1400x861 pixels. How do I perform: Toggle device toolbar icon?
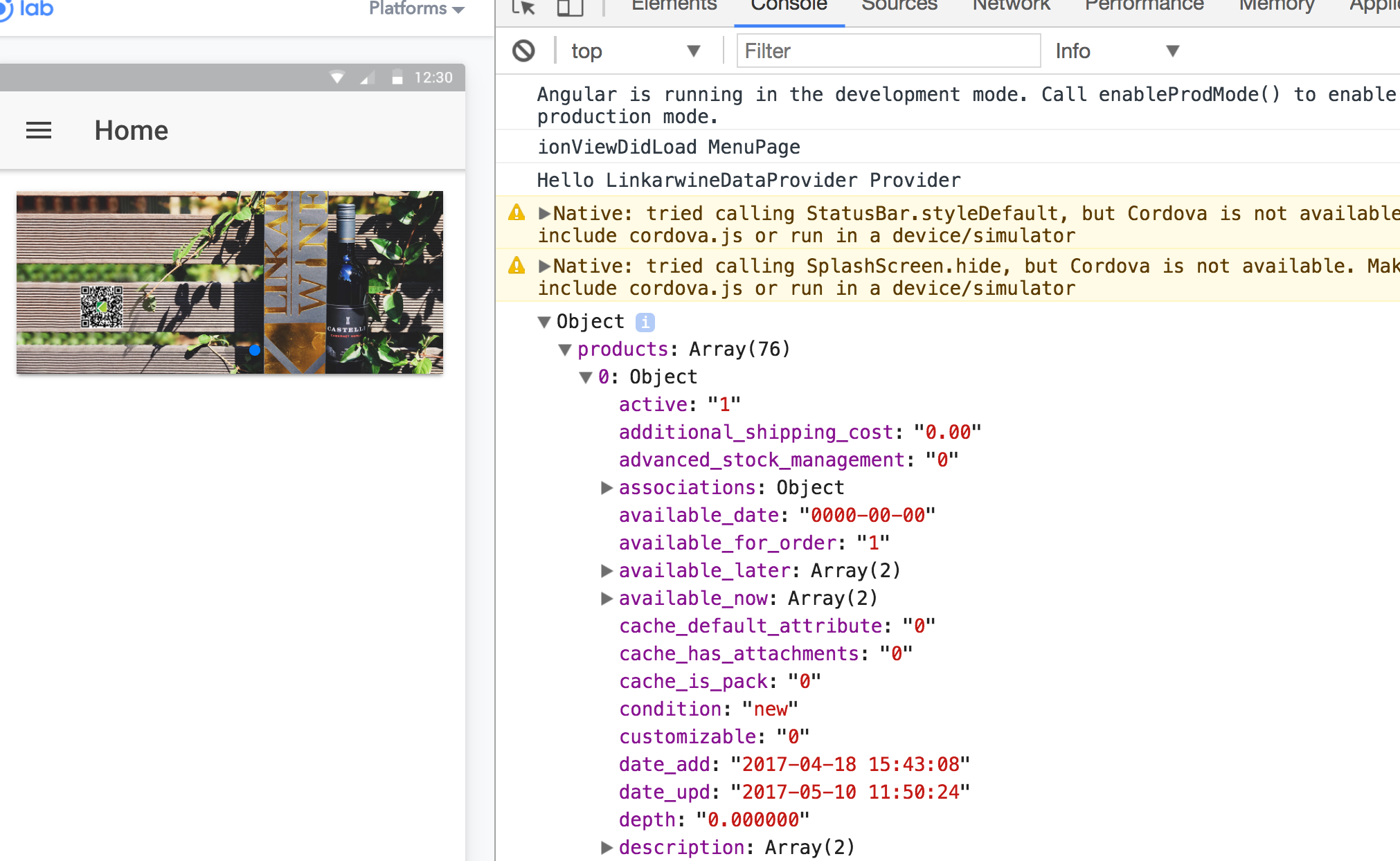point(570,7)
